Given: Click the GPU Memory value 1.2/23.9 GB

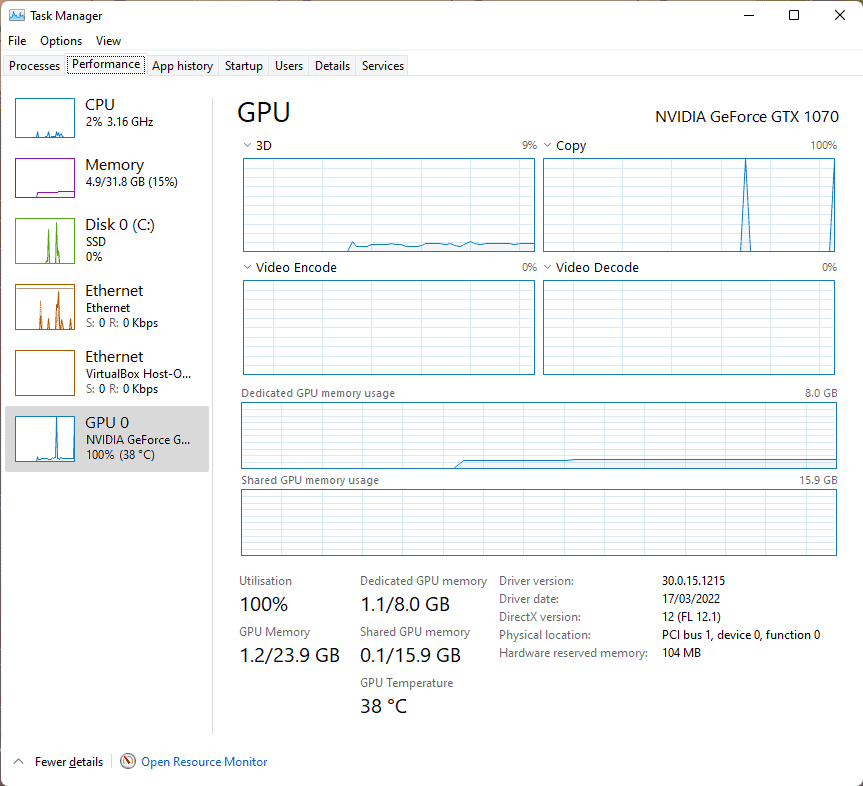Looking at the screenshot, I should click(290, 655).
